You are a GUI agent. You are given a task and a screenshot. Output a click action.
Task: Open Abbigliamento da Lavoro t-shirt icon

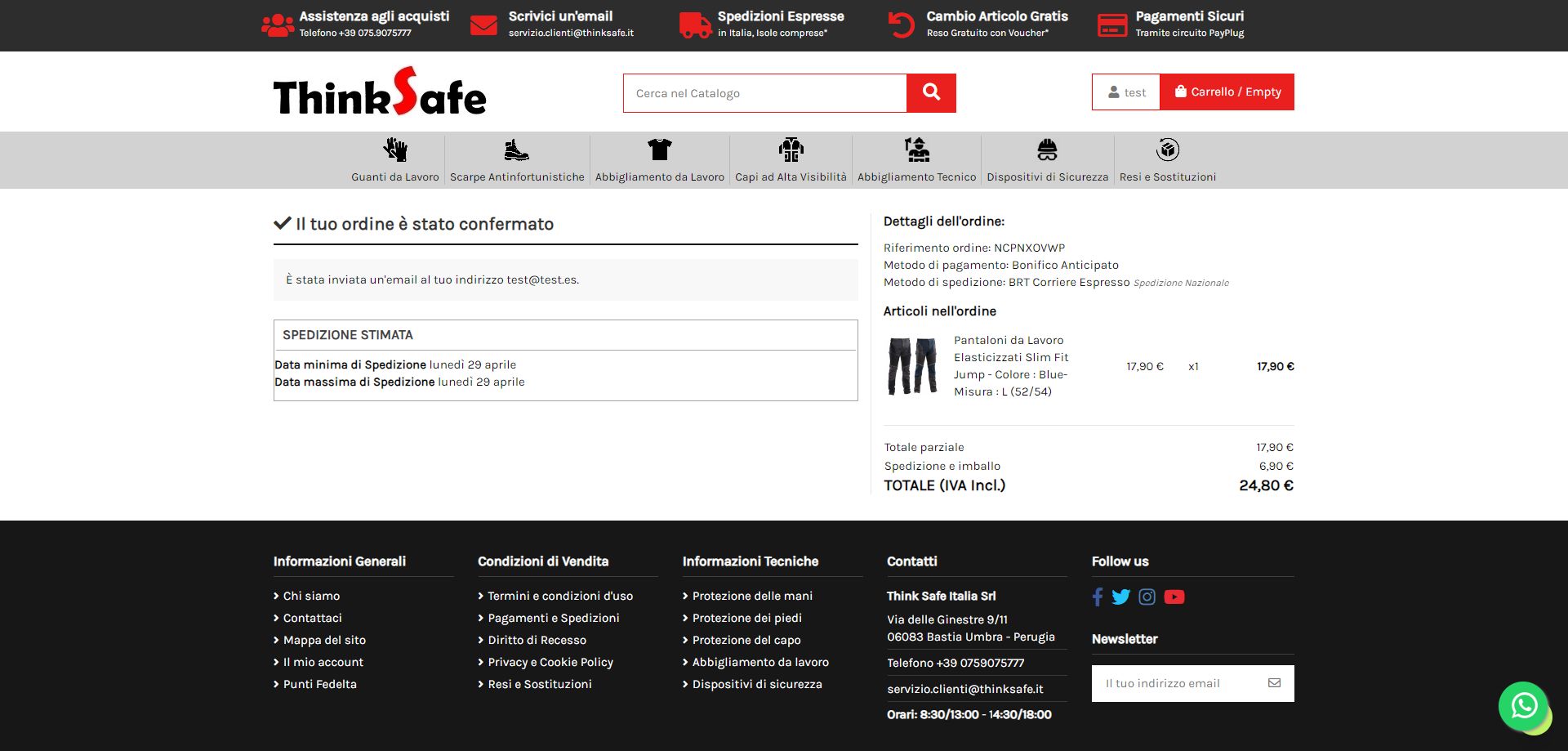[660, 150]
